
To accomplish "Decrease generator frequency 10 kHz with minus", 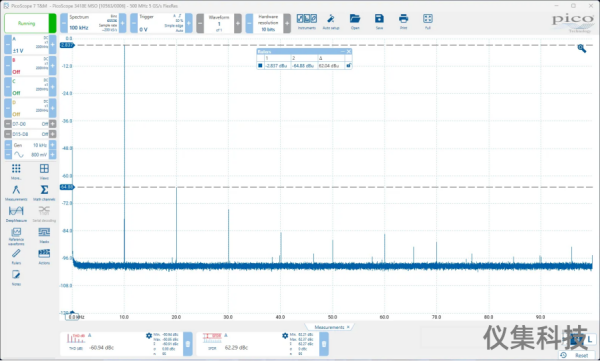I will pos(8,145).
